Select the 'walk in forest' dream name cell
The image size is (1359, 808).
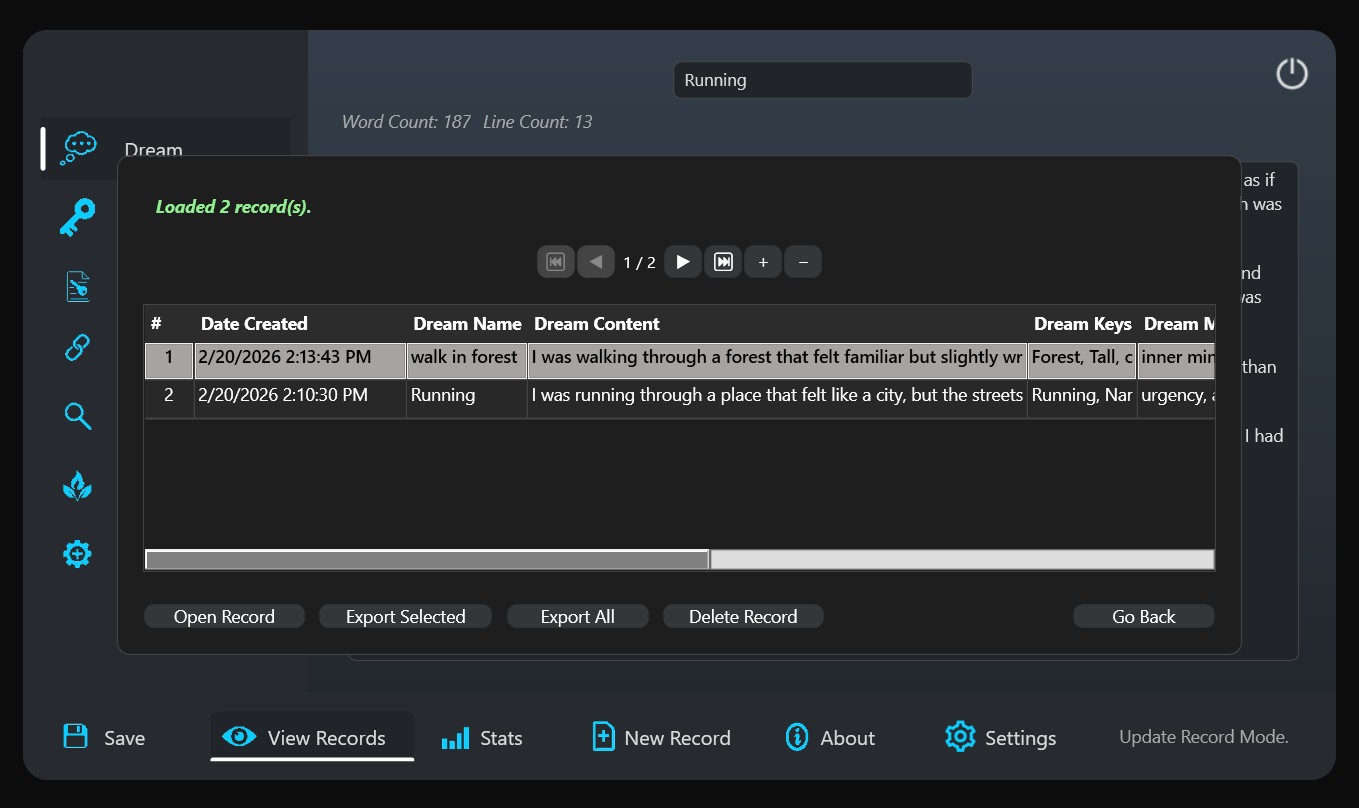tap(466, 360)
